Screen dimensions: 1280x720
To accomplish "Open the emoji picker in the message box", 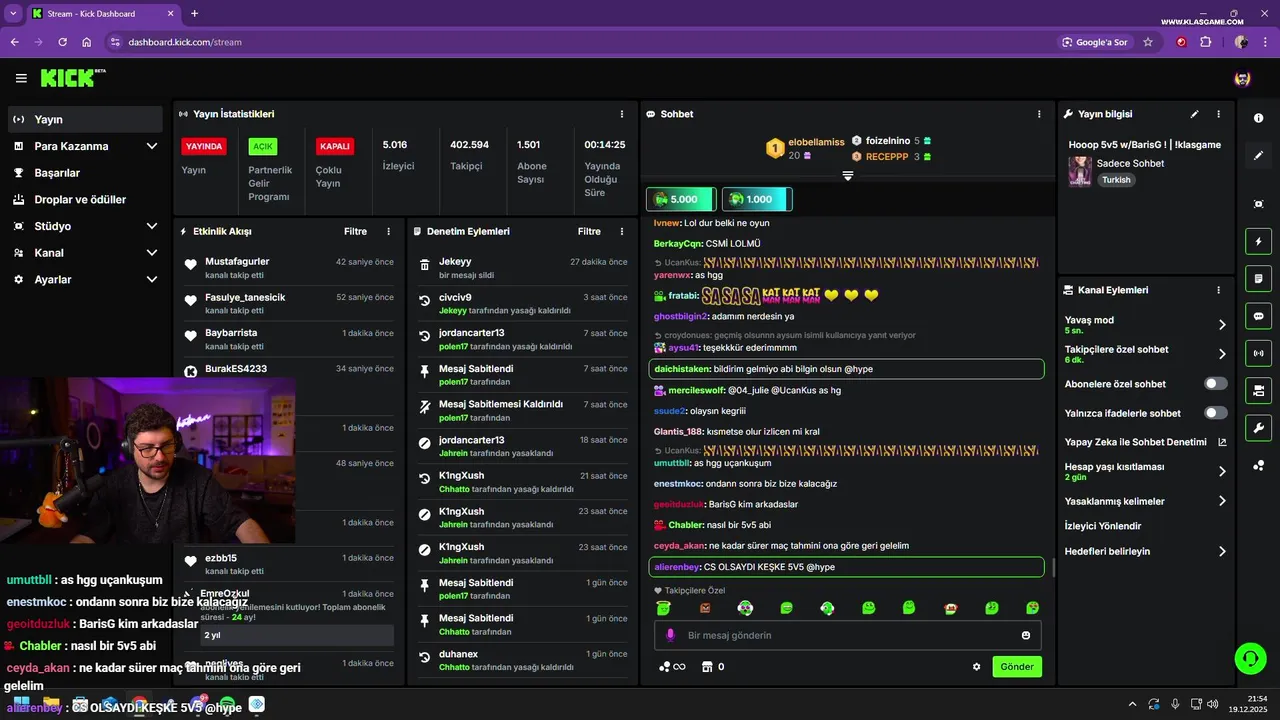I will [x=1026, y=635].
